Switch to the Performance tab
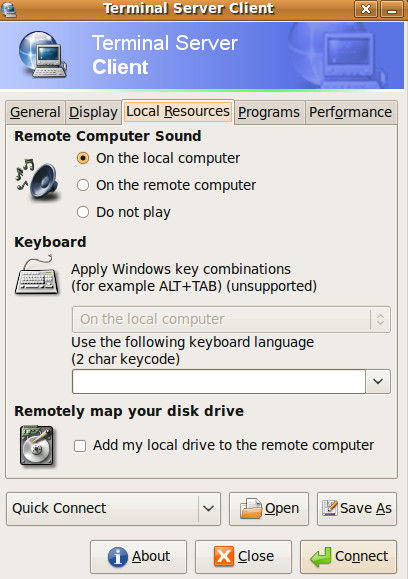 tap(351, 112)
